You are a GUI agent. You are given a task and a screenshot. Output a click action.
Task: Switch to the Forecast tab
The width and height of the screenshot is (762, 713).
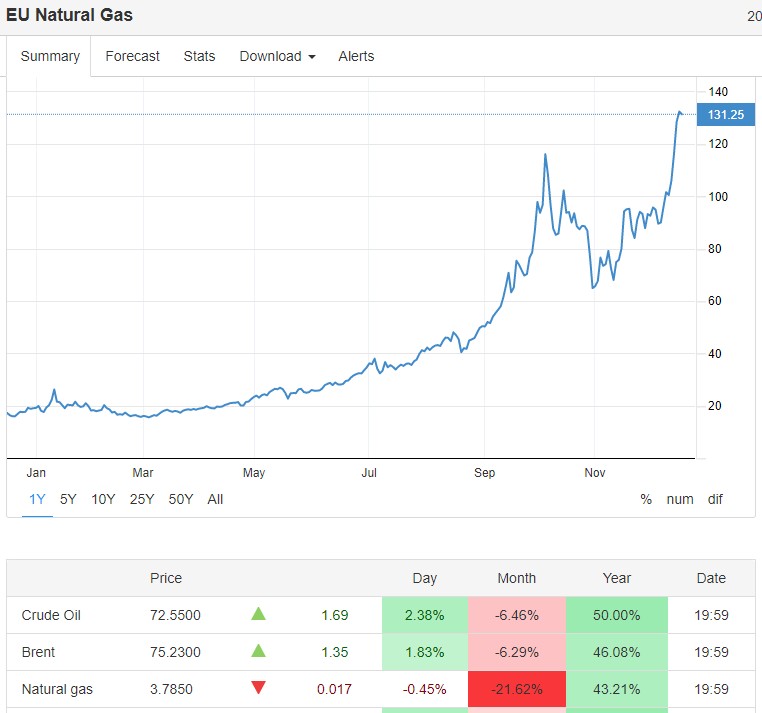(132, 56)
